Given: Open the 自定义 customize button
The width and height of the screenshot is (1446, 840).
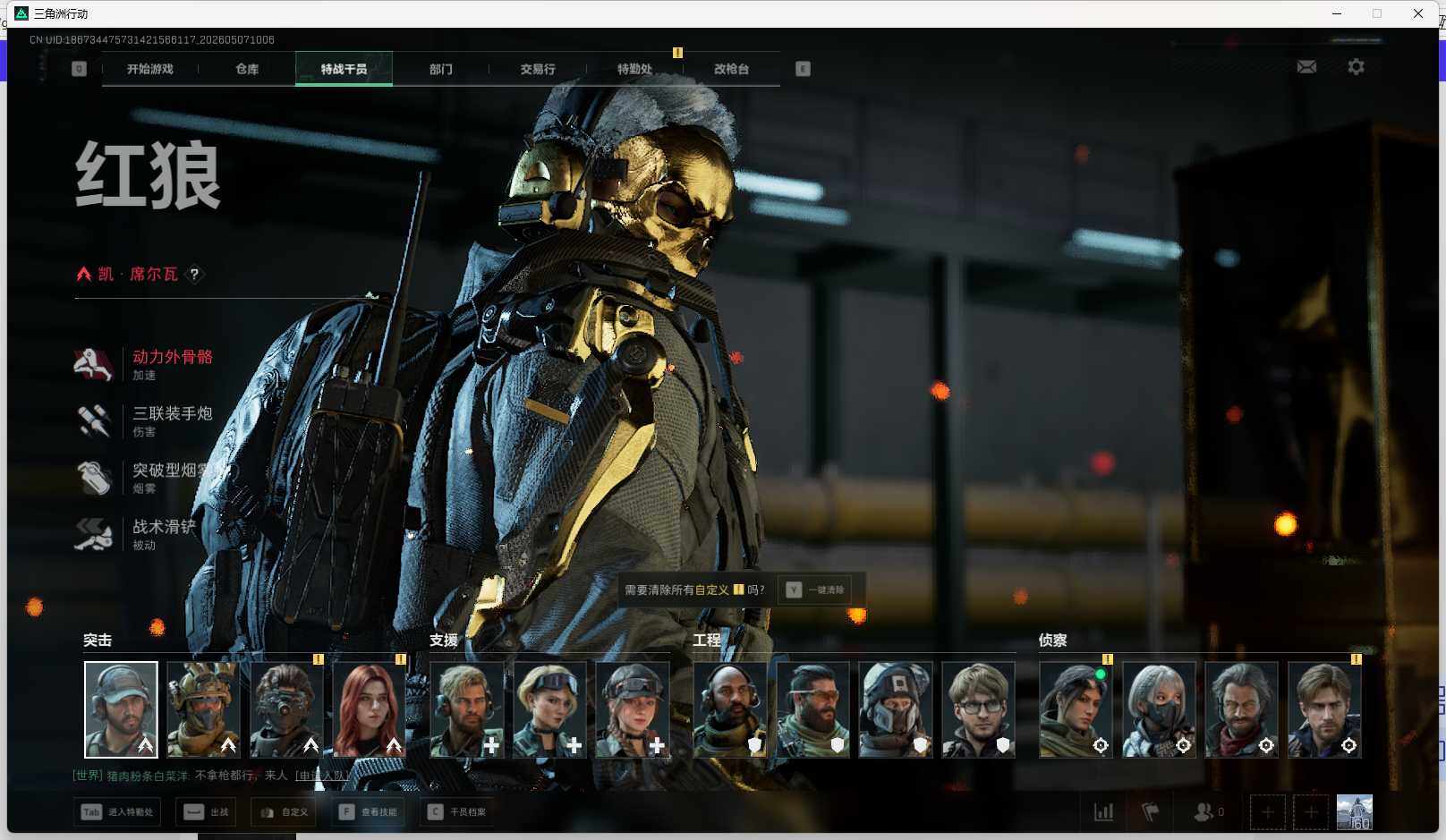Looking at the screenshot, I should tap(285, 812).
